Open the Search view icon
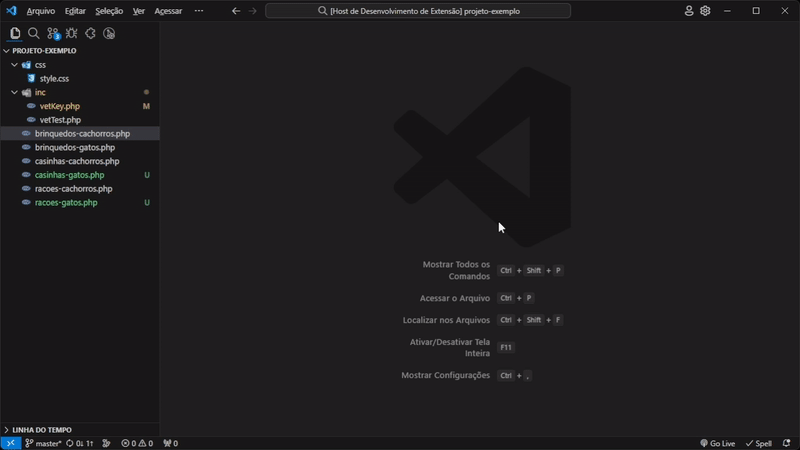 34,34
